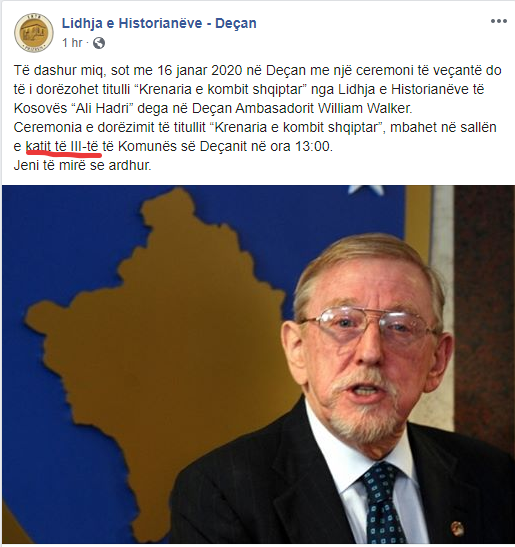The width and height of the screenshot is (515, 547).
Task: Click the lapel pin on the jacket
Action: tap(457, 528)
